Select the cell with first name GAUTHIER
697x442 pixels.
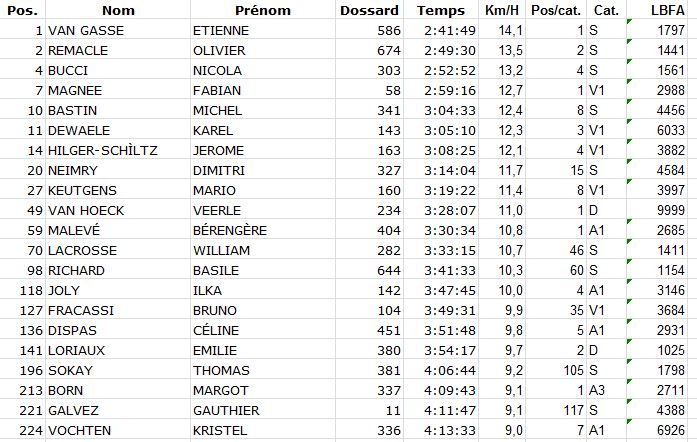(263, 410)
